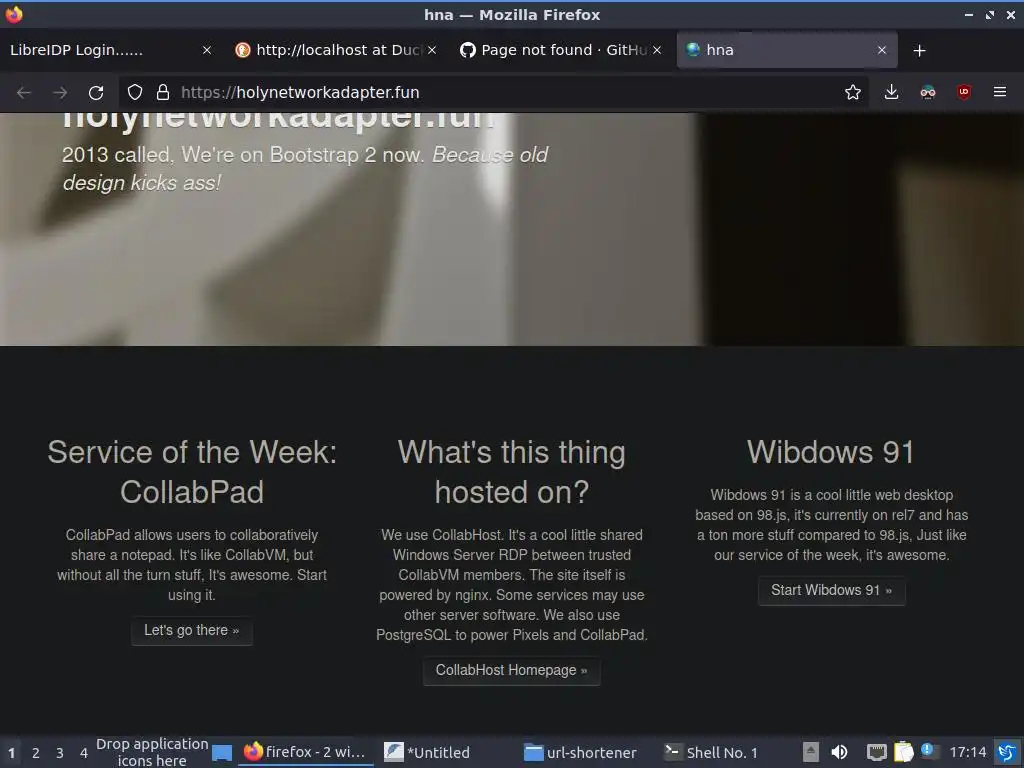This screenshot has height=768, width=1024.
Task: Open the uBlock Origin extension icon
Action: [963, 92]
